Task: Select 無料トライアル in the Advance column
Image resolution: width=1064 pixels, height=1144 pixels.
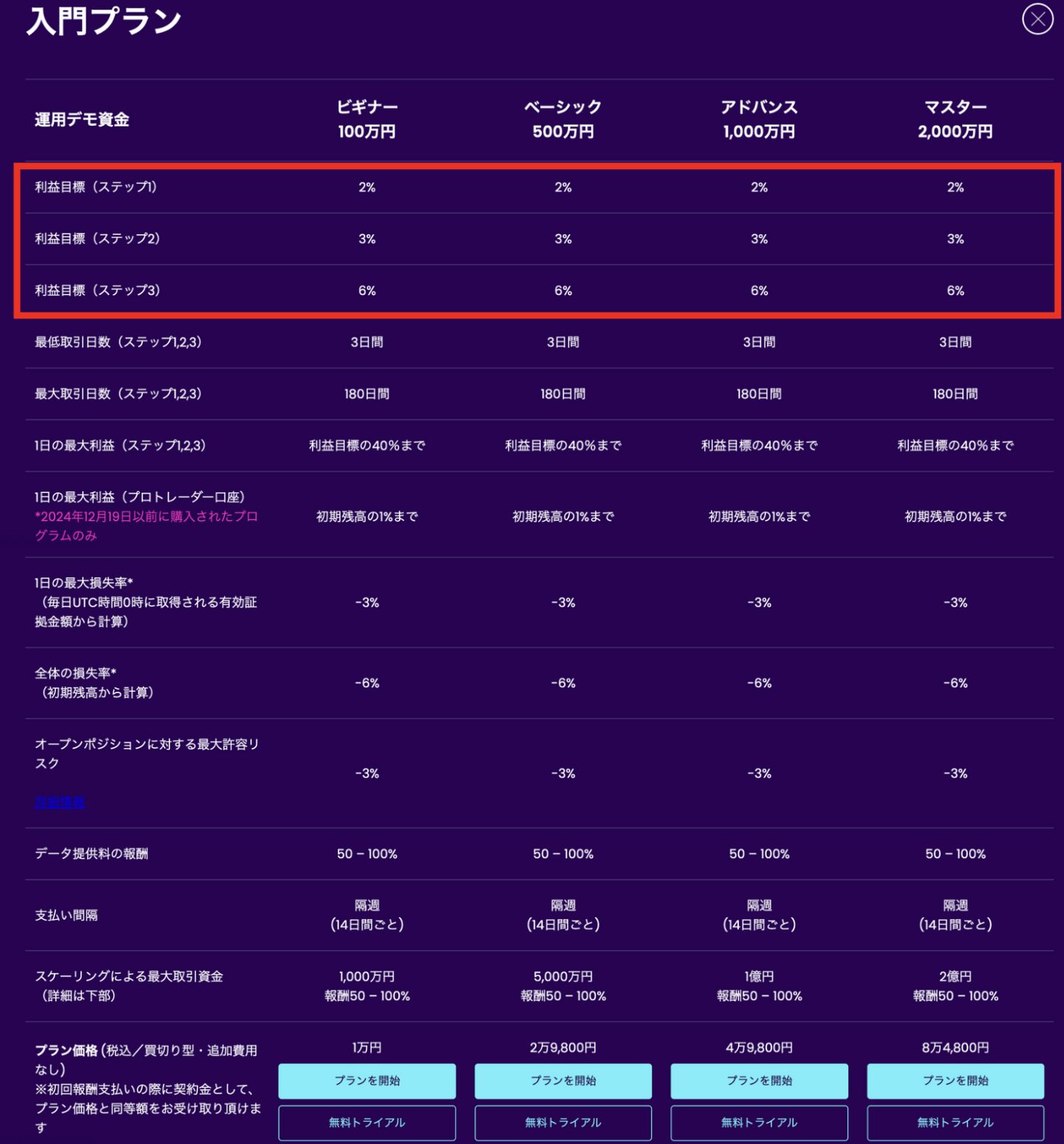Action: [759, 1123]
